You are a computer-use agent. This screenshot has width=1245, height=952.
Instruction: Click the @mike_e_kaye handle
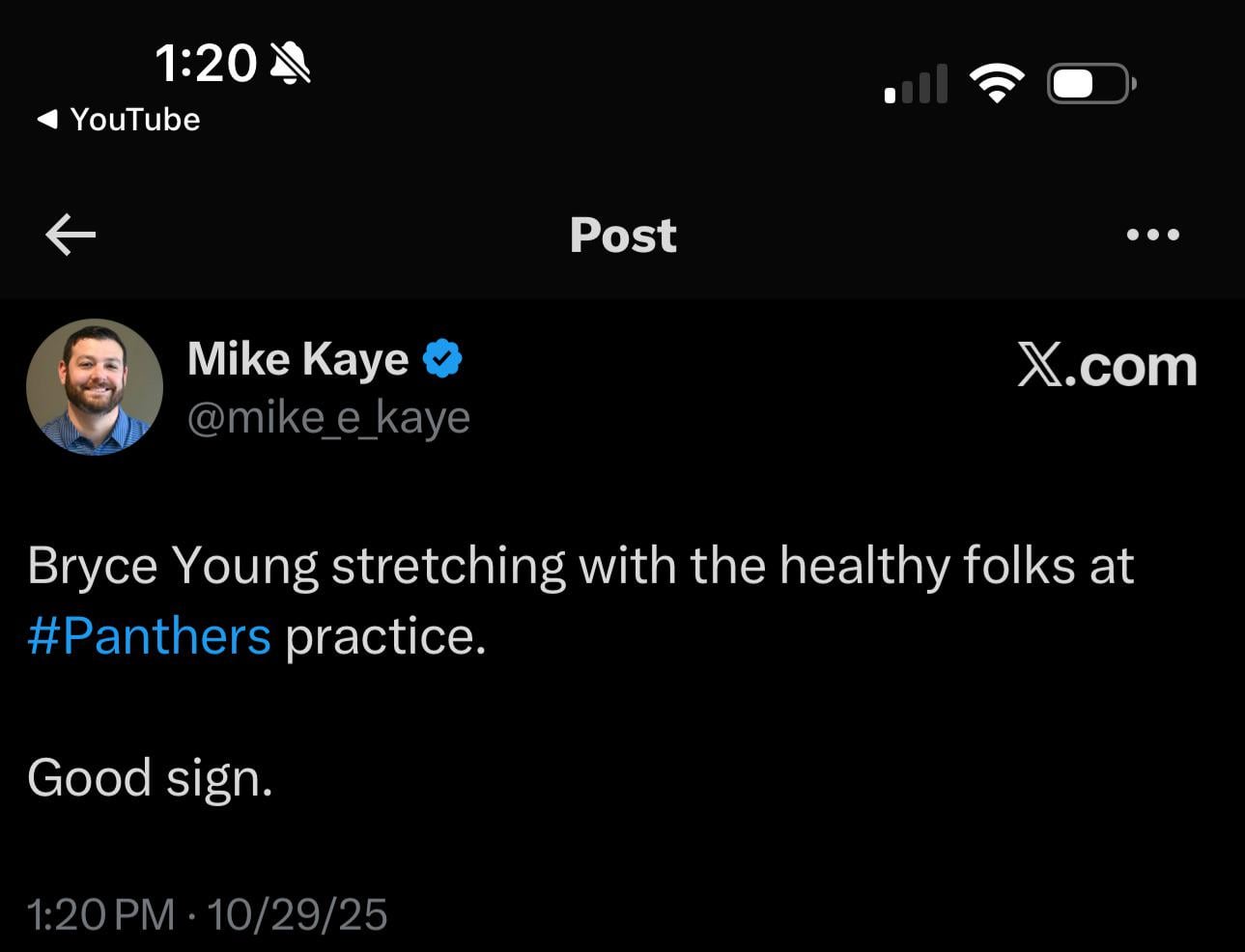[328, 416]
